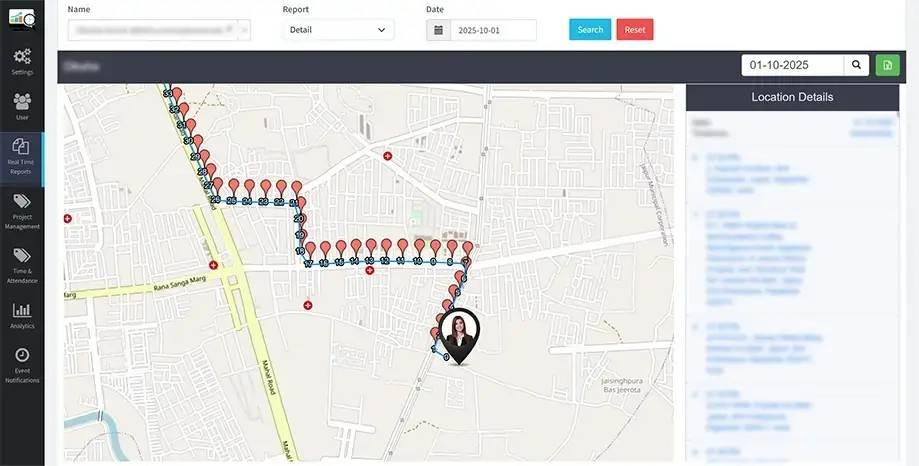The width and height of the screenshot is (919, 466).
Task: Click the hospital cross at the map's left edge
Action: (x=67, y=218)
